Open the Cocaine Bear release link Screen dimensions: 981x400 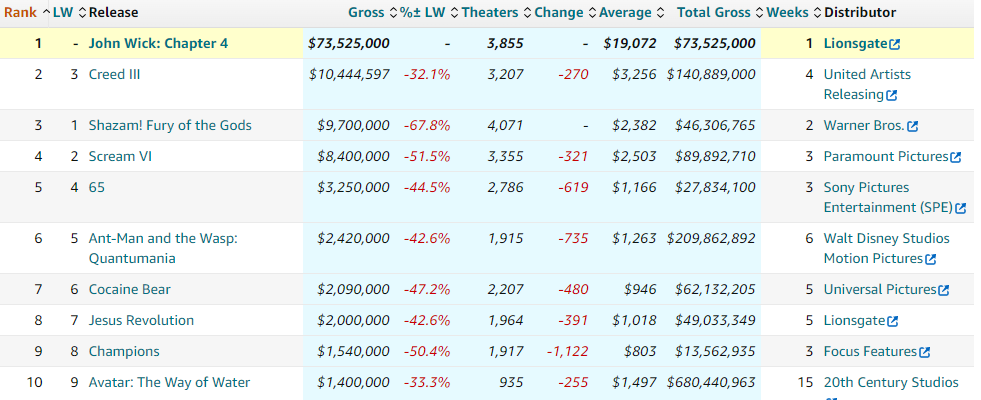(x=129, y=289)
